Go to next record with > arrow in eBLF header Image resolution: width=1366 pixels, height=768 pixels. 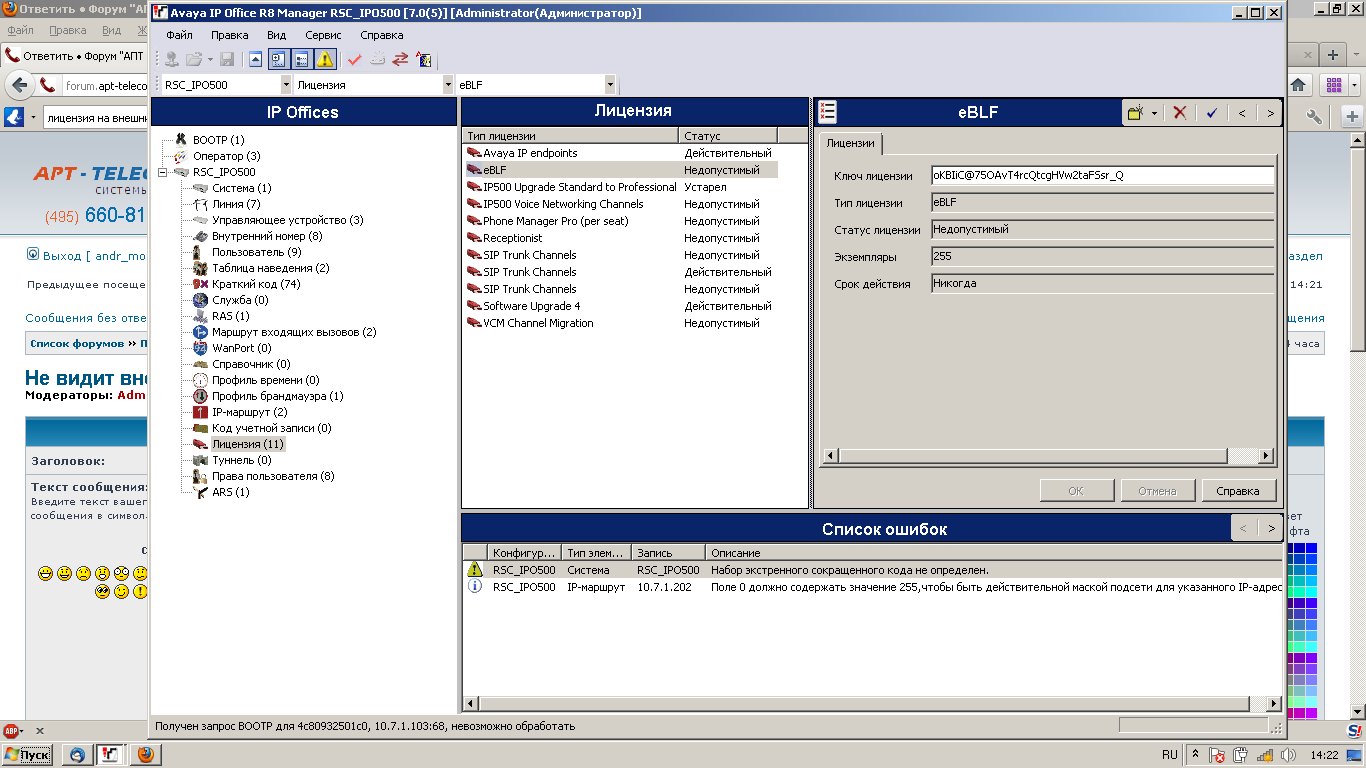point(1270,113)
